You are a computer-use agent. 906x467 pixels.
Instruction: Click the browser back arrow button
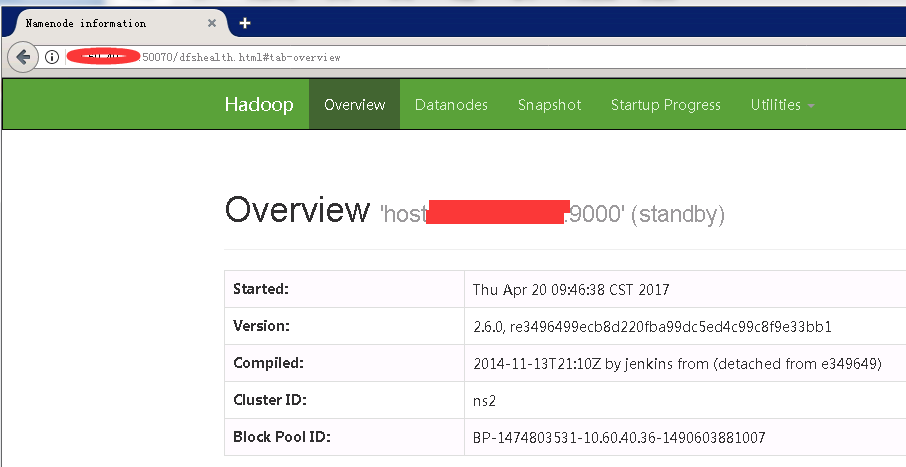coord(23,57)
